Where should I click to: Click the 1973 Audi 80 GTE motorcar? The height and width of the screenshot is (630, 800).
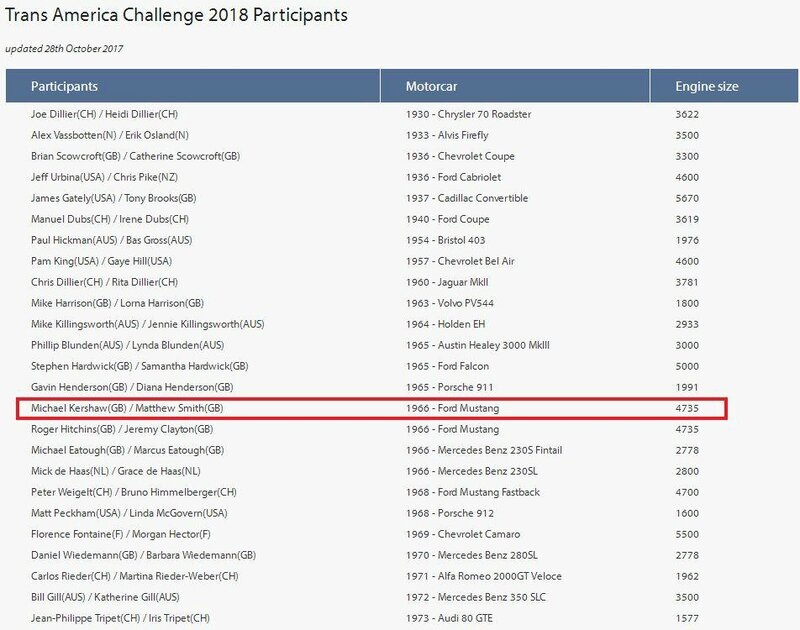pyautogui.click(x=449, y=618)
